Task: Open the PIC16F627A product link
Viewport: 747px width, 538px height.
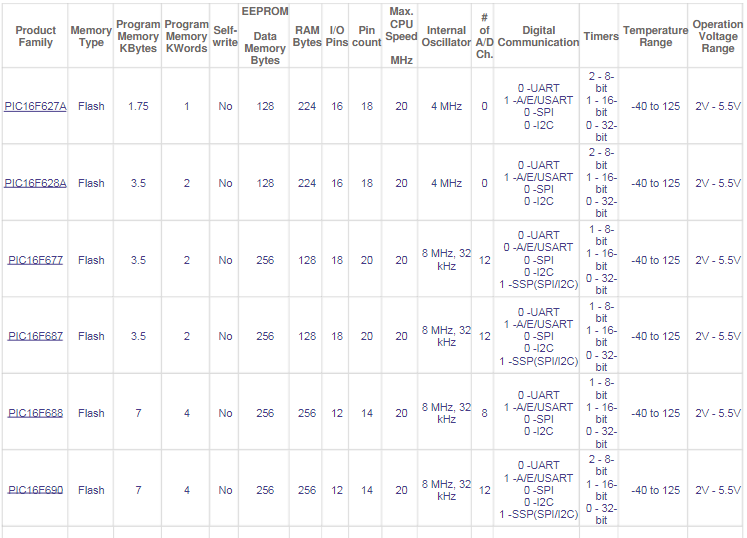Action: point(35,106)
